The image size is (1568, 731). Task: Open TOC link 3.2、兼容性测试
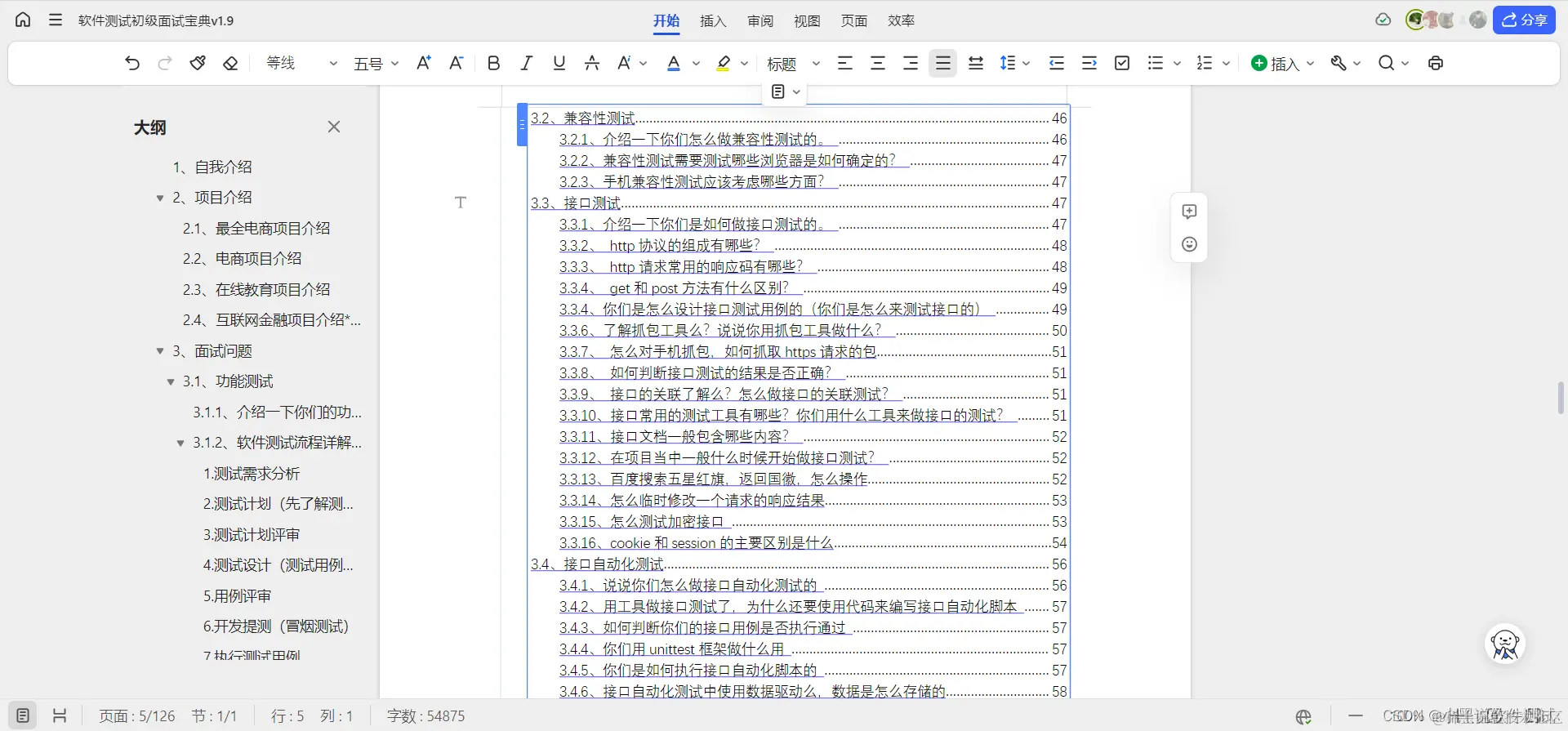[583, 118]
